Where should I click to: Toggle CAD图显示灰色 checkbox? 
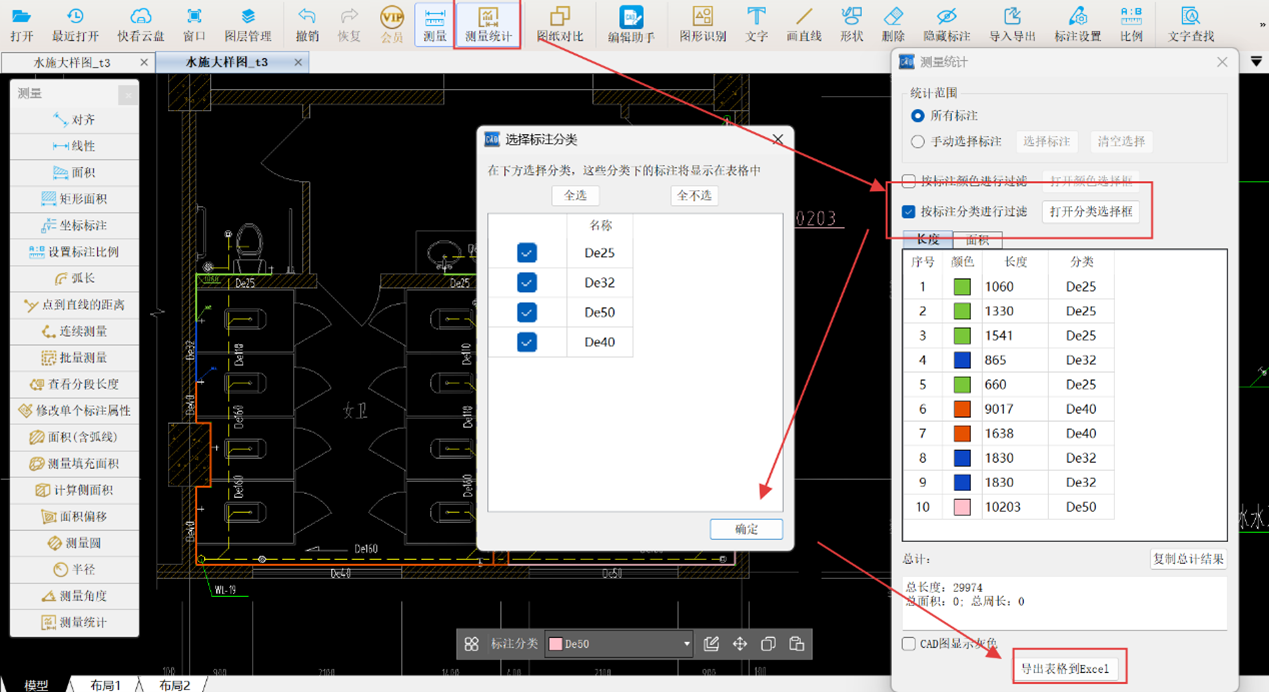click(x=909, y=644)
